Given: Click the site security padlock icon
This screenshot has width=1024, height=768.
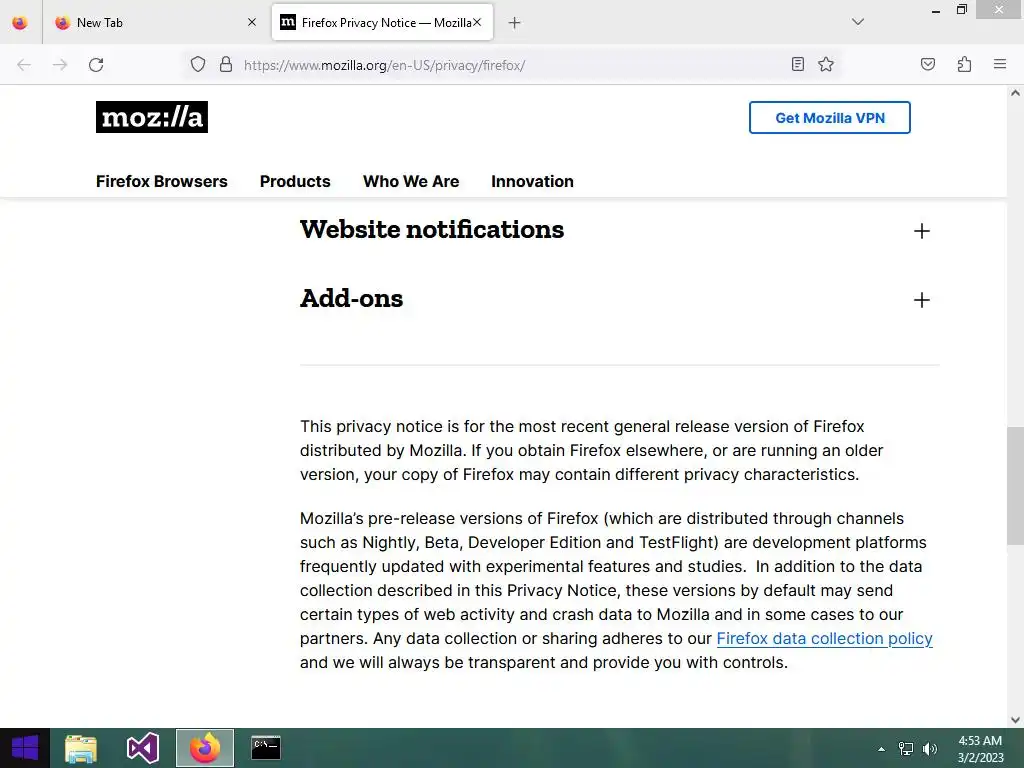Looking at the screenshot, I should pos(226,65).
